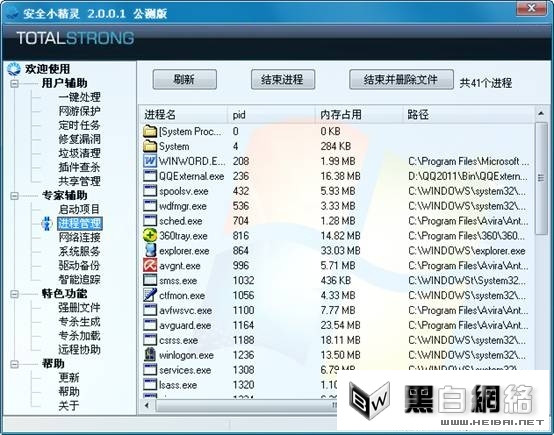Image resolution: width=554 pixels, height=435 pixels.
Task: Click the ctfmon.exe pen icon
Action: click(x=150, y=295)
